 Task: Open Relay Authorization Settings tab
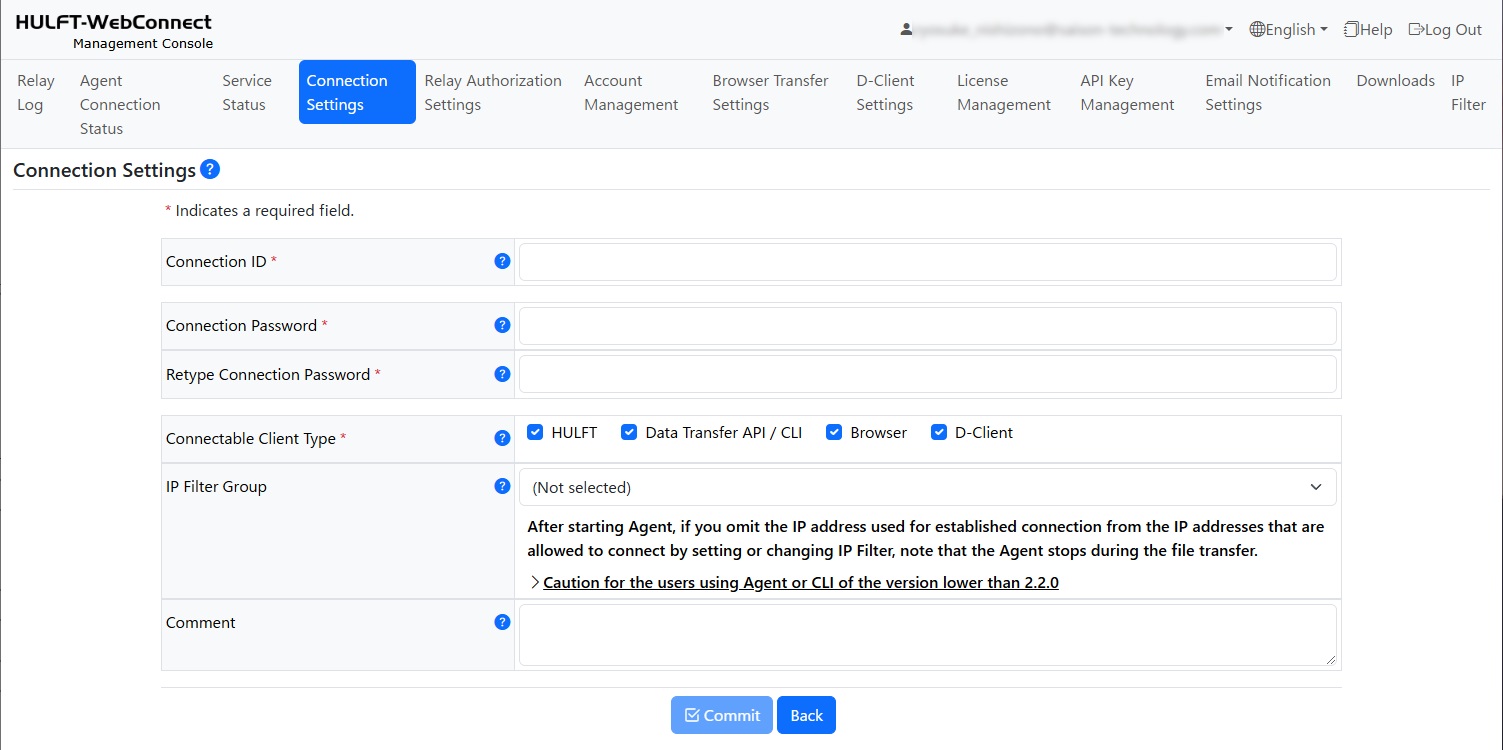[x=493, y=92]
